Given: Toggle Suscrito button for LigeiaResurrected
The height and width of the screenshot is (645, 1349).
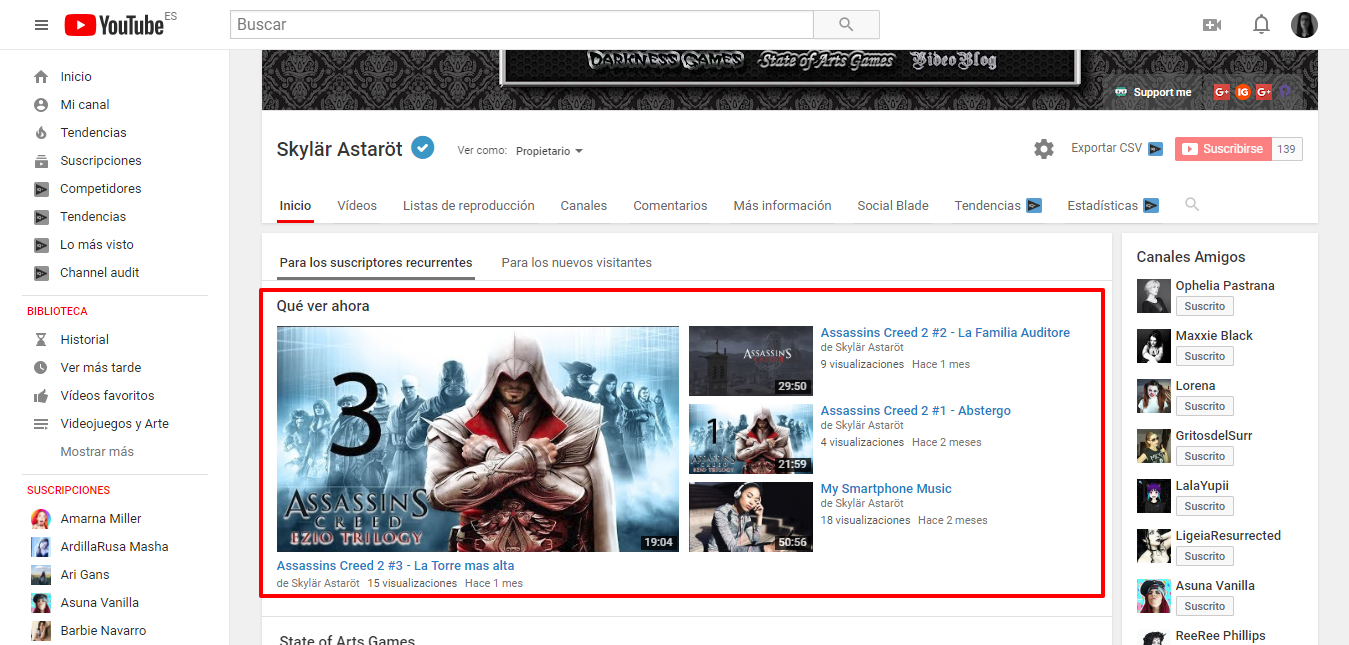Looking at the screenshot, I should tap(1205, 556).
